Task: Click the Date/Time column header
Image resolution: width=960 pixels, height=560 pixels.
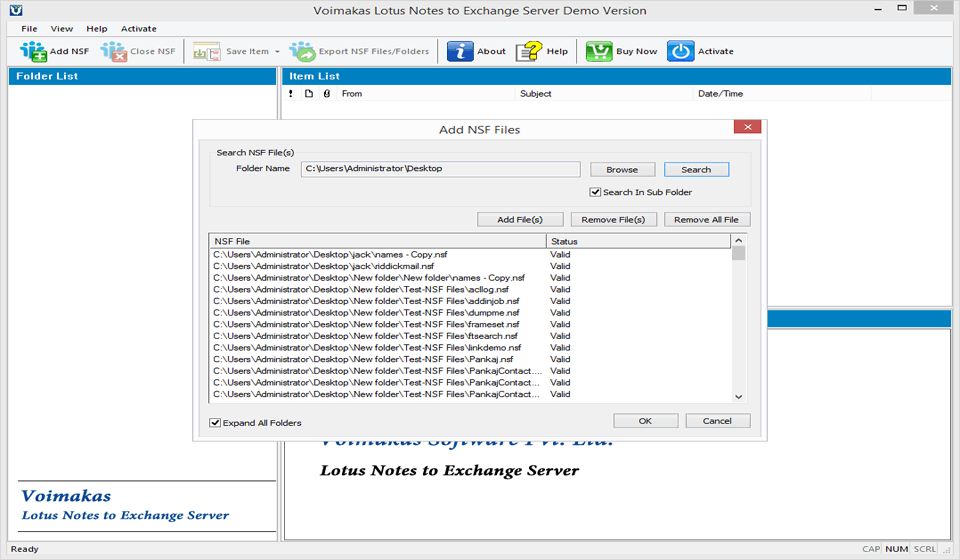Action: tap(782, 94)
